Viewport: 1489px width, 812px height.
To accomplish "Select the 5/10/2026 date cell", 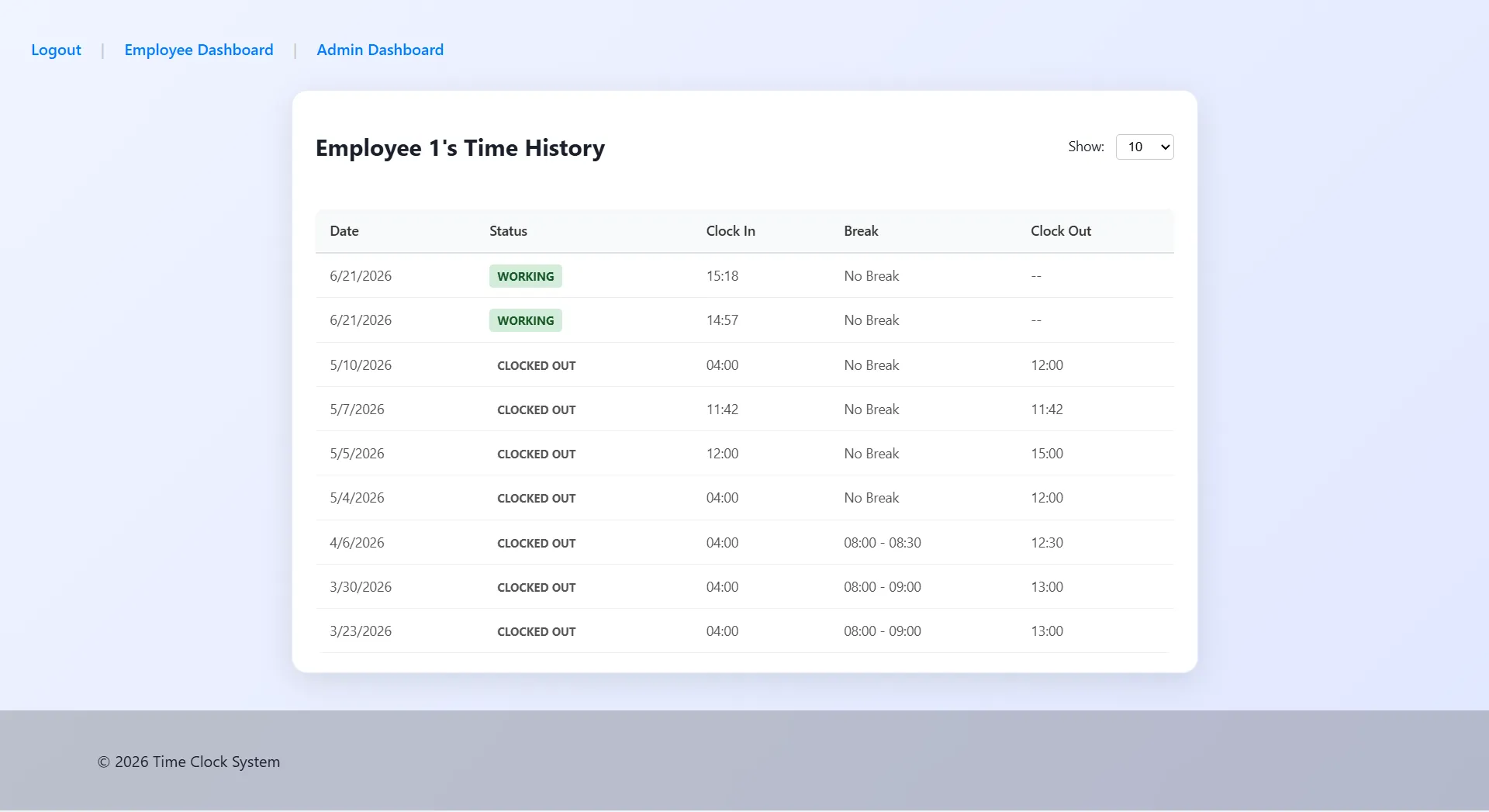I will [x=361, y=365].
